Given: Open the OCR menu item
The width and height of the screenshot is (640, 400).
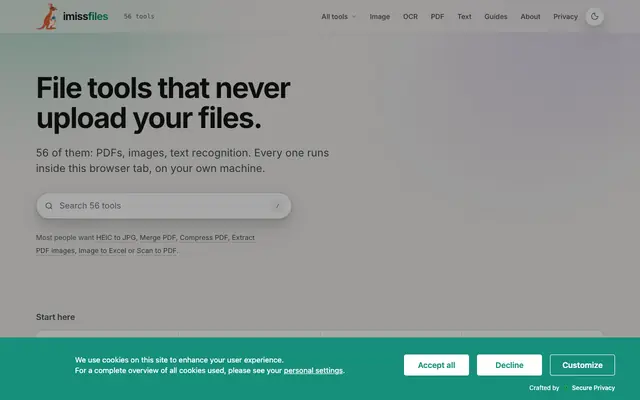Looking at the screenshot, I should [x=410, y=17].
